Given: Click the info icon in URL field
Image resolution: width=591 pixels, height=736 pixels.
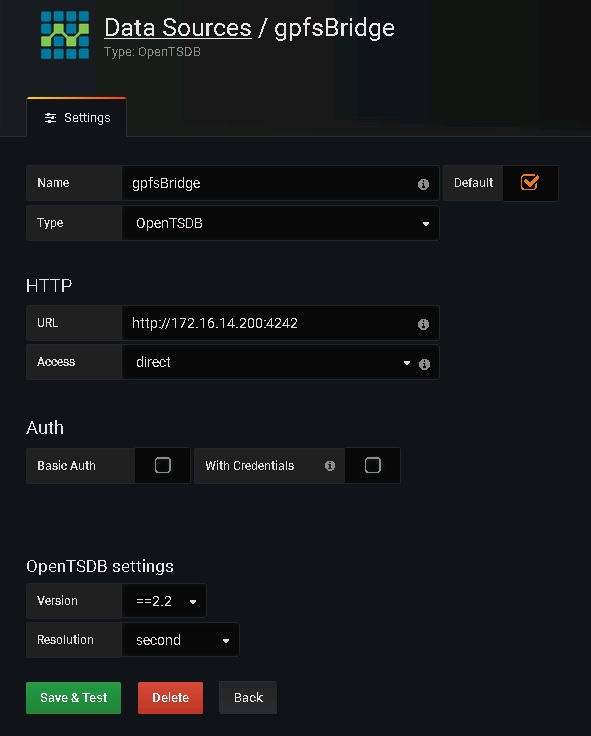Looking at the screenshot, I should pos(423,324).
